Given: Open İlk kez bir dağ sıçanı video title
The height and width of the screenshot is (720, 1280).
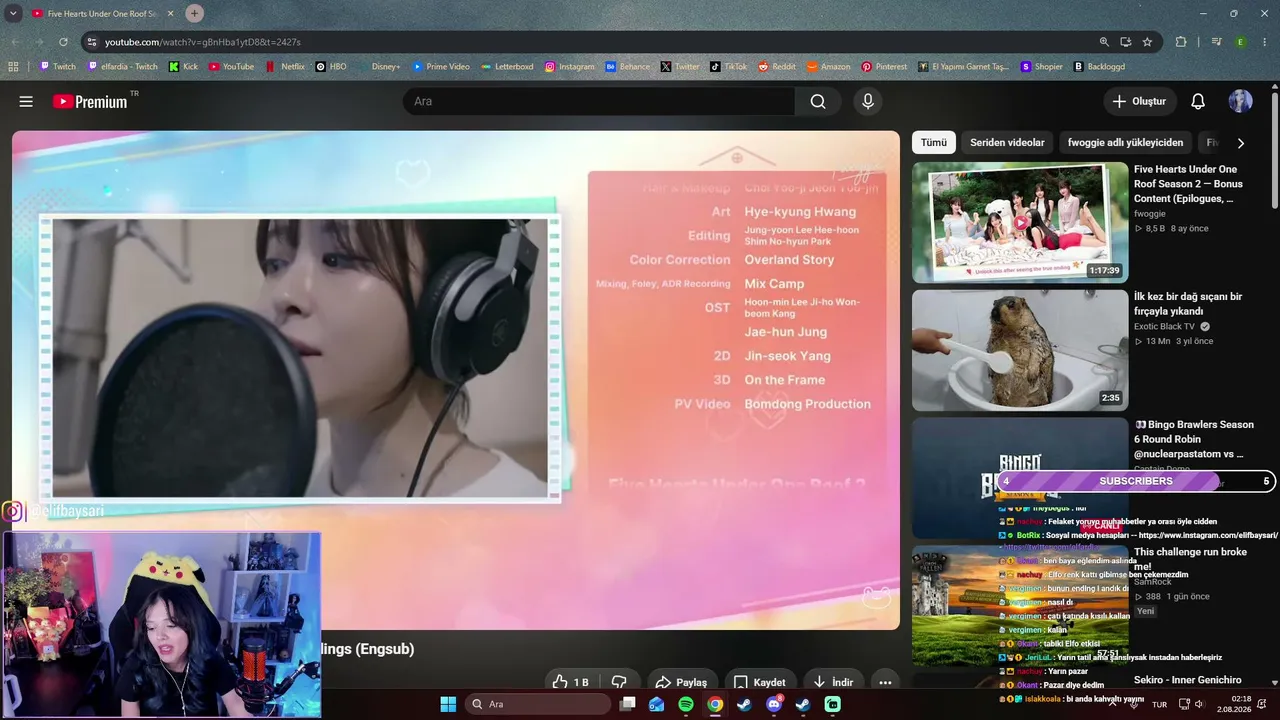Looking at the screenshot, I should pos(1188,304).
